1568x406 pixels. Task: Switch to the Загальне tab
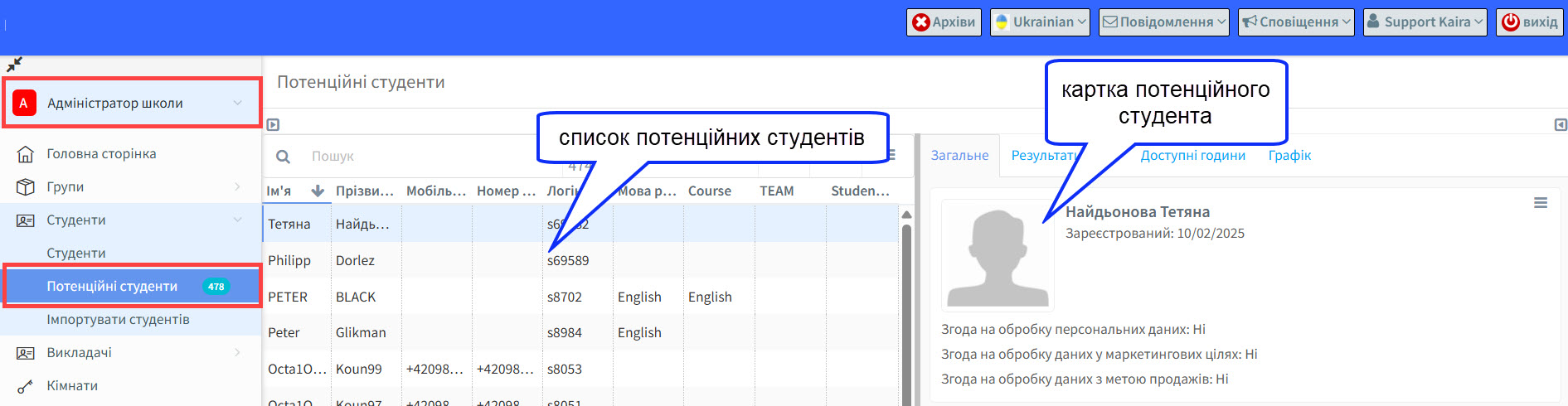click(x=959, y=155)
